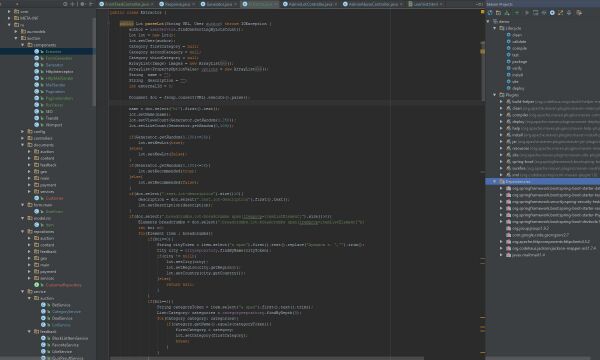Collapse components folder in Project tree

coord(23,45)
